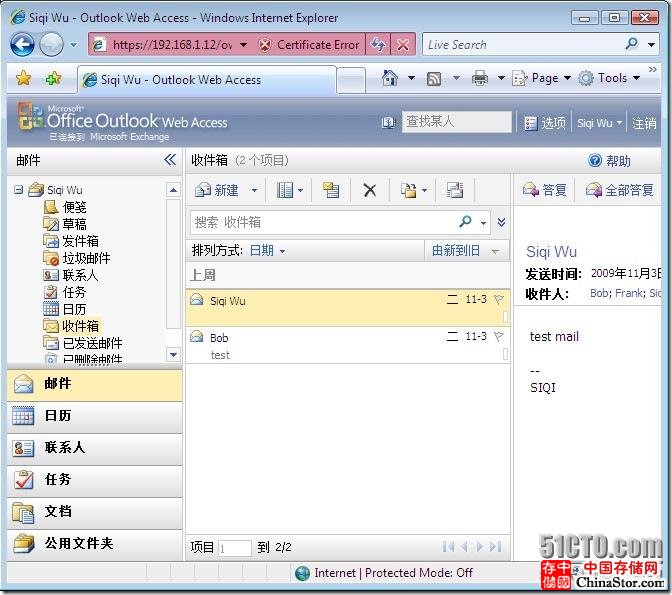Click the Print icon
The height and width of the screenshot is (595, 672).
(x=480, y=79)
